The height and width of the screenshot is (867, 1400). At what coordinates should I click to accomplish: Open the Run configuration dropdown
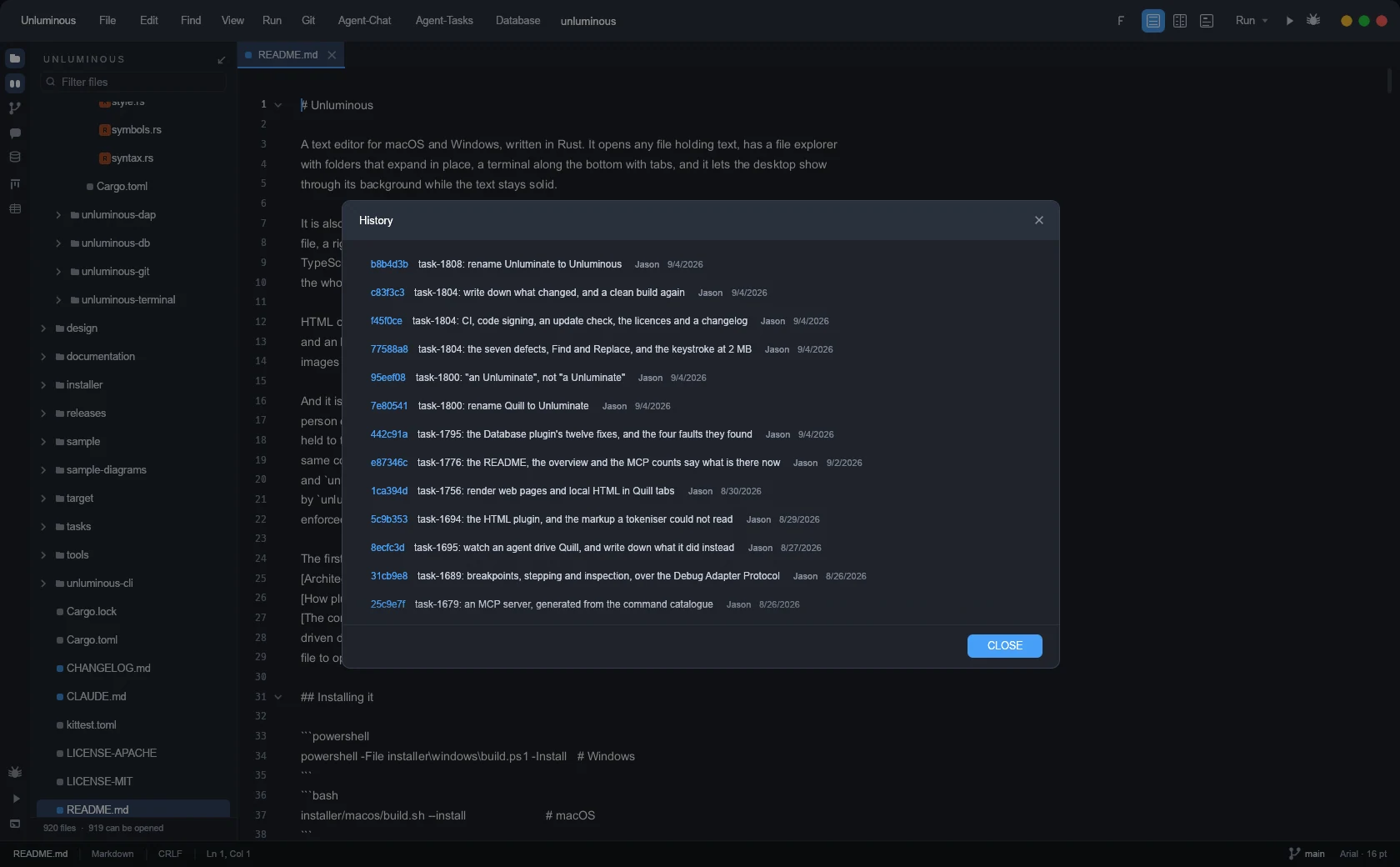pyautogui.click(x=1252, y=21)
